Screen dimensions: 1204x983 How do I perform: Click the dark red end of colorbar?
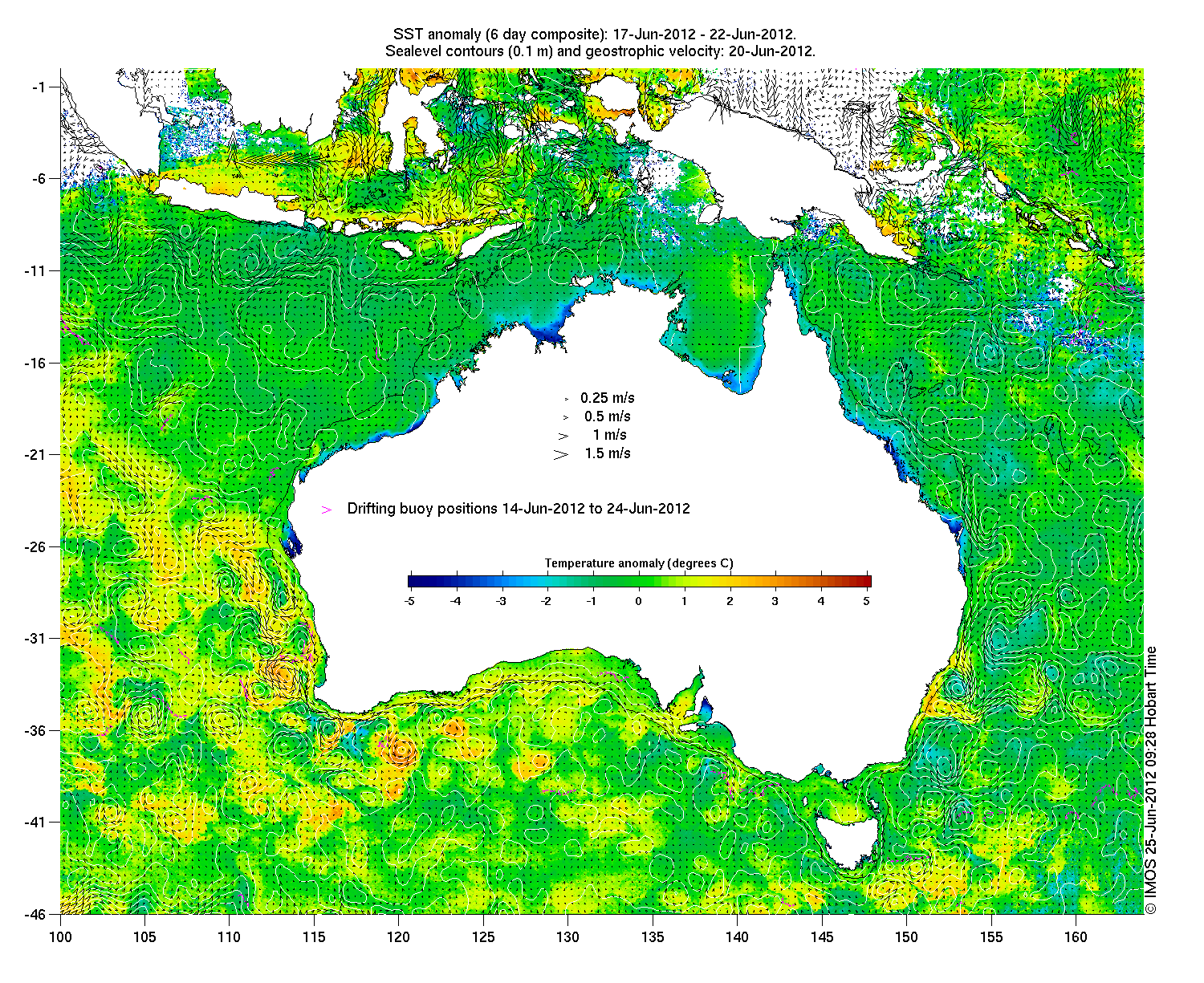coord(865,582)
